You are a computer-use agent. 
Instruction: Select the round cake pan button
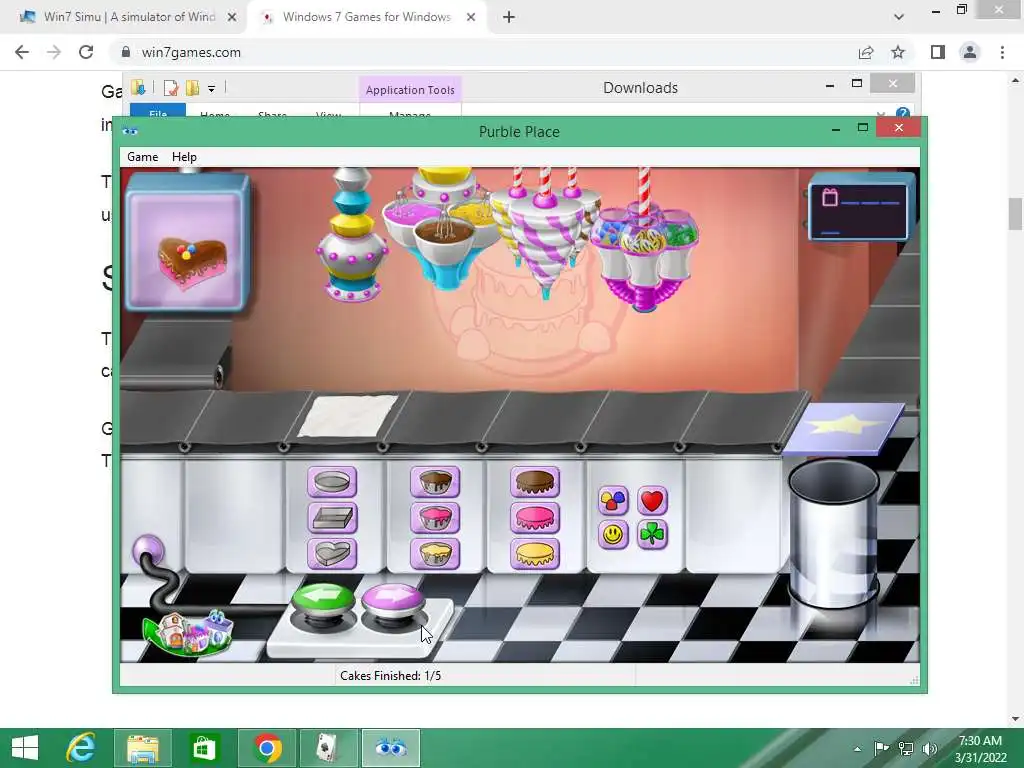point(332,482)
